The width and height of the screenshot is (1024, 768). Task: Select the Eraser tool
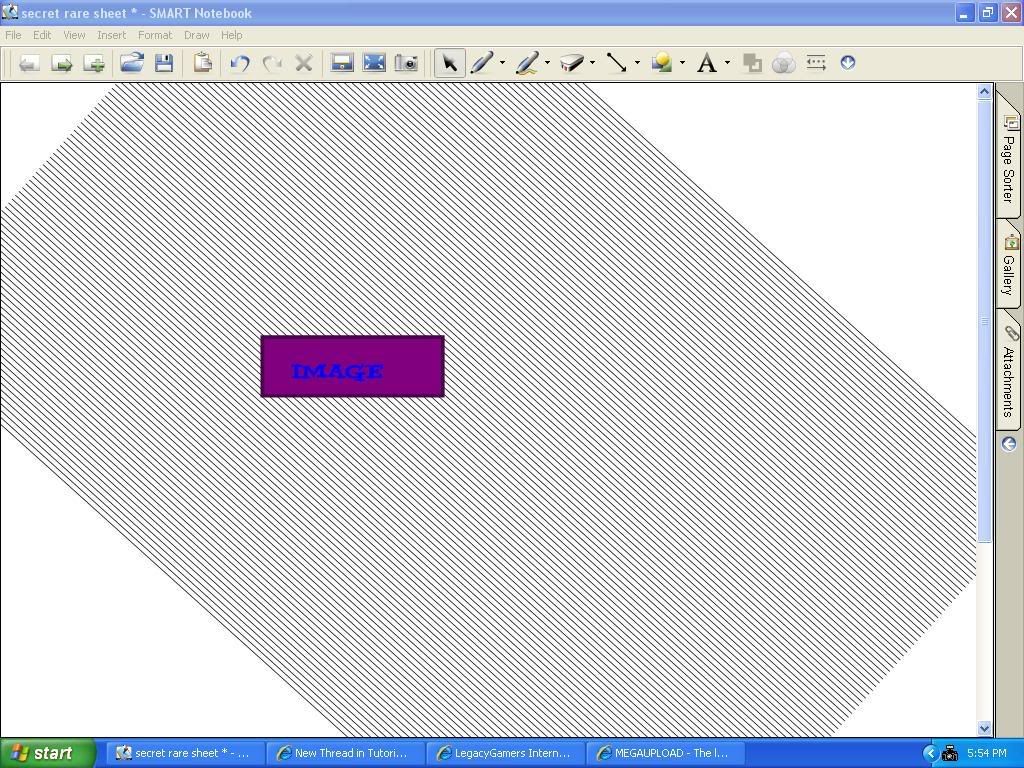(x=573, y=63)
